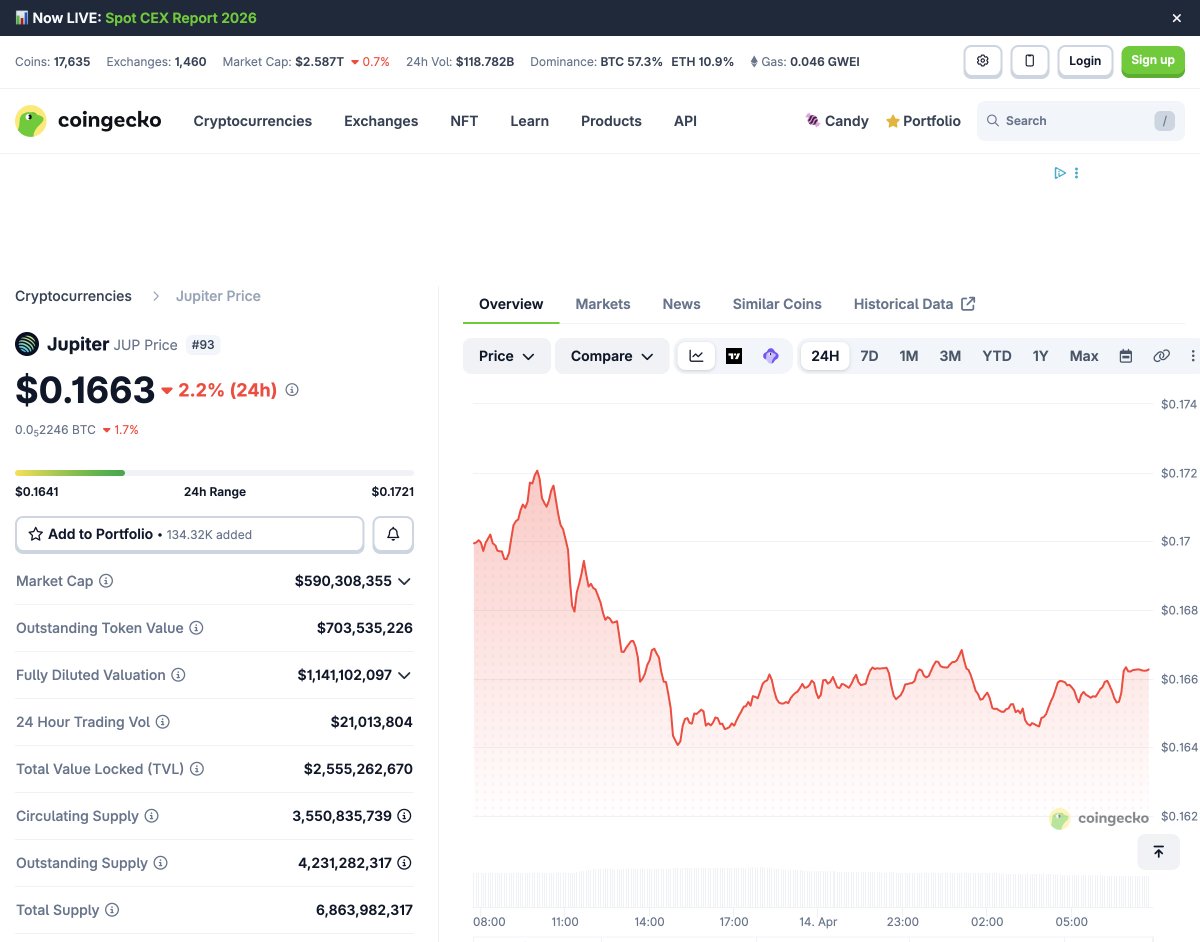Image resolution: width=1200 pixels, height=942 pixels.
Task: Click the green Sign up button
Action: 1152,61
